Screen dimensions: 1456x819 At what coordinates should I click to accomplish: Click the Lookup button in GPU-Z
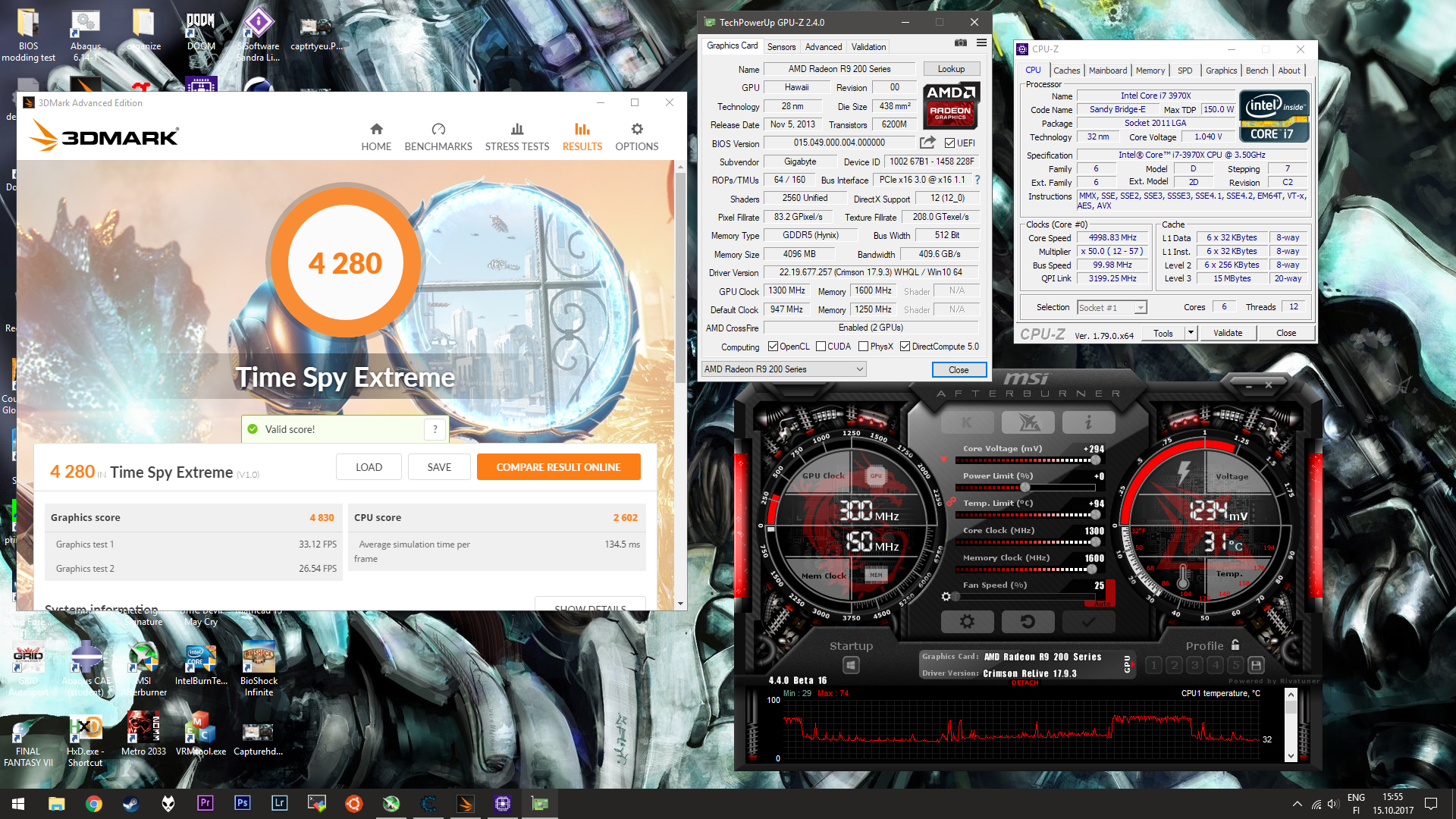click(x=951, y=69)
